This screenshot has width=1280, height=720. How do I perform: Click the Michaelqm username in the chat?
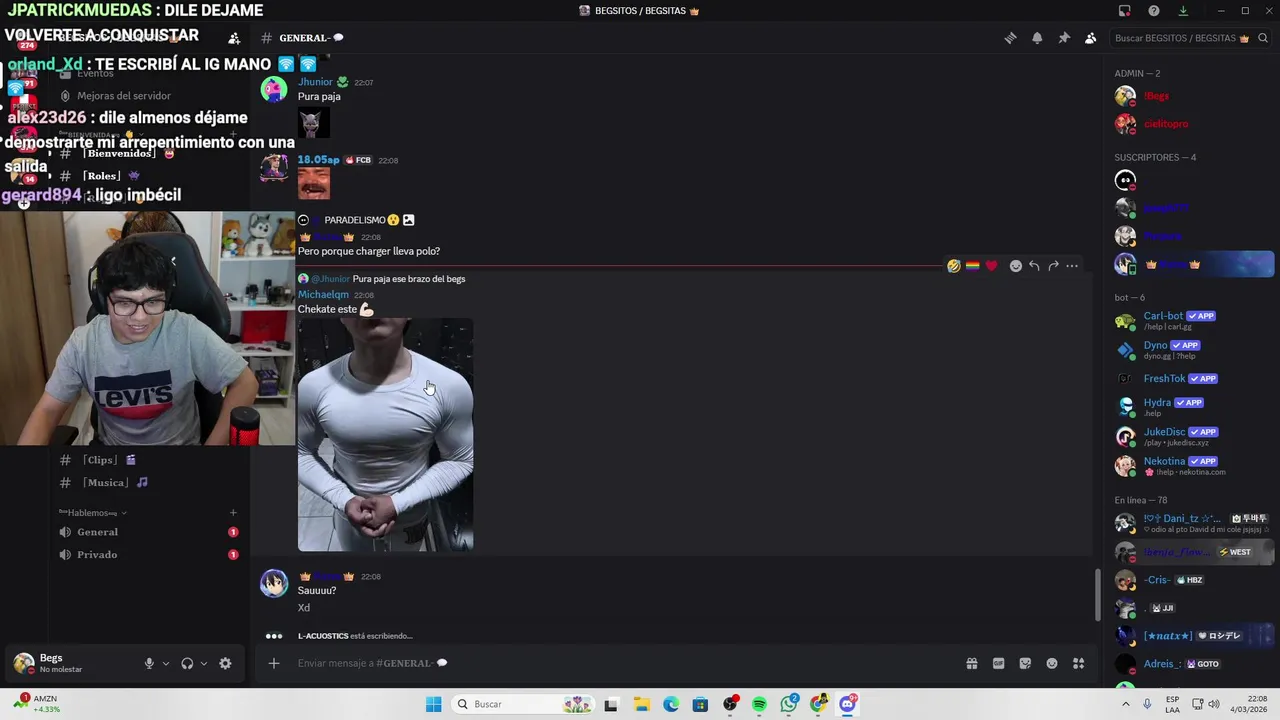tap(323, 295)
